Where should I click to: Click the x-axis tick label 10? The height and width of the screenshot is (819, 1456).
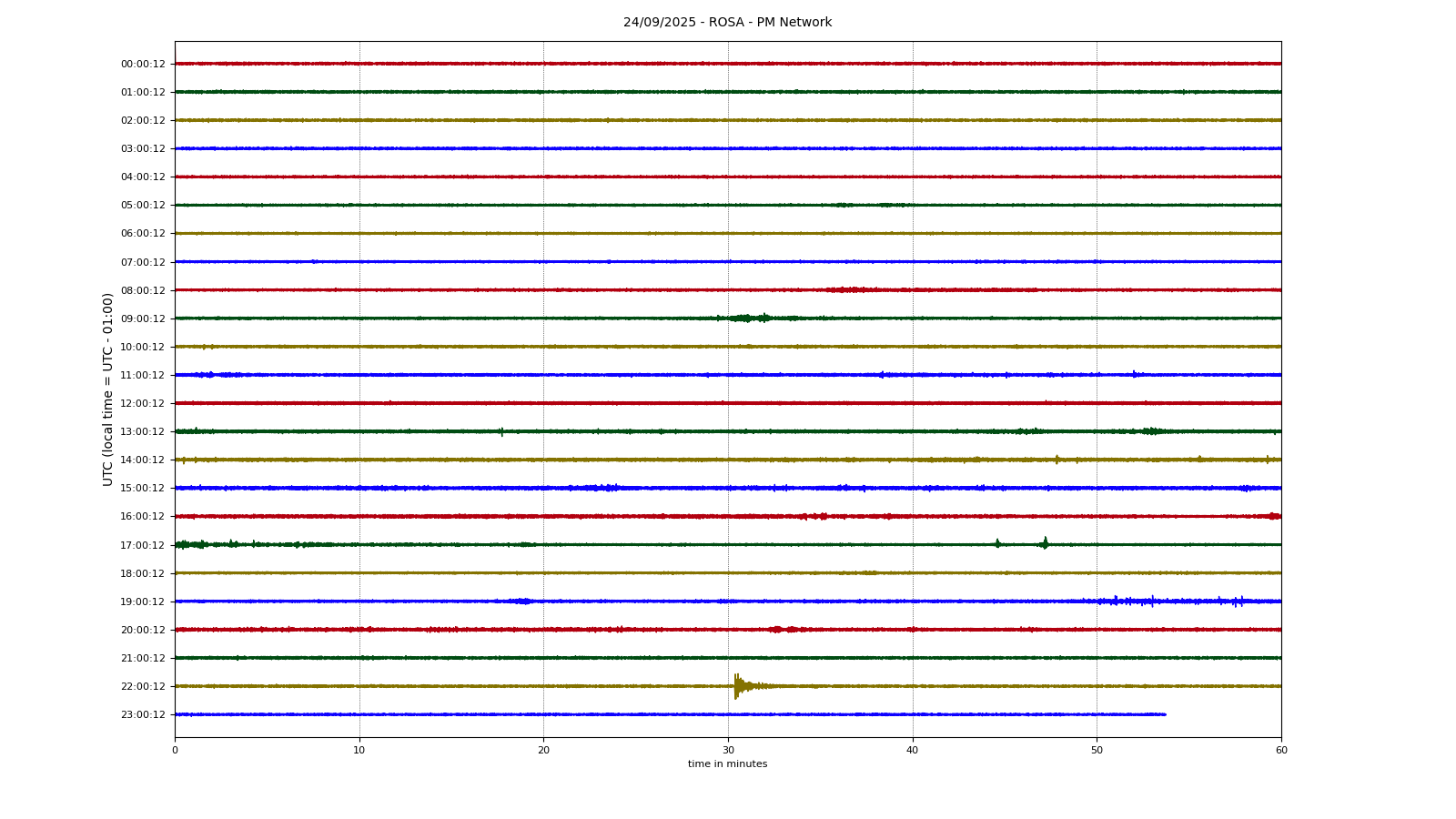point(359,751)
